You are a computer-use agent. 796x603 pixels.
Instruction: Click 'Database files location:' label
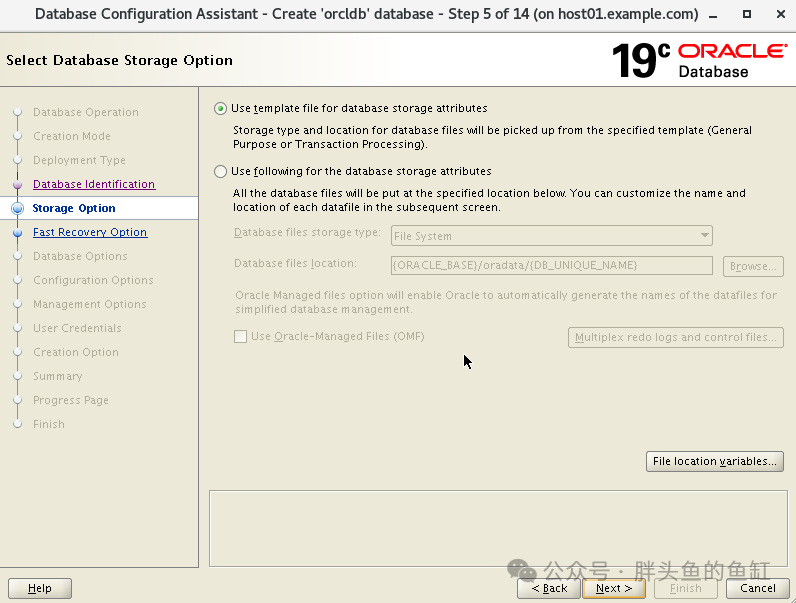(295, 263)
